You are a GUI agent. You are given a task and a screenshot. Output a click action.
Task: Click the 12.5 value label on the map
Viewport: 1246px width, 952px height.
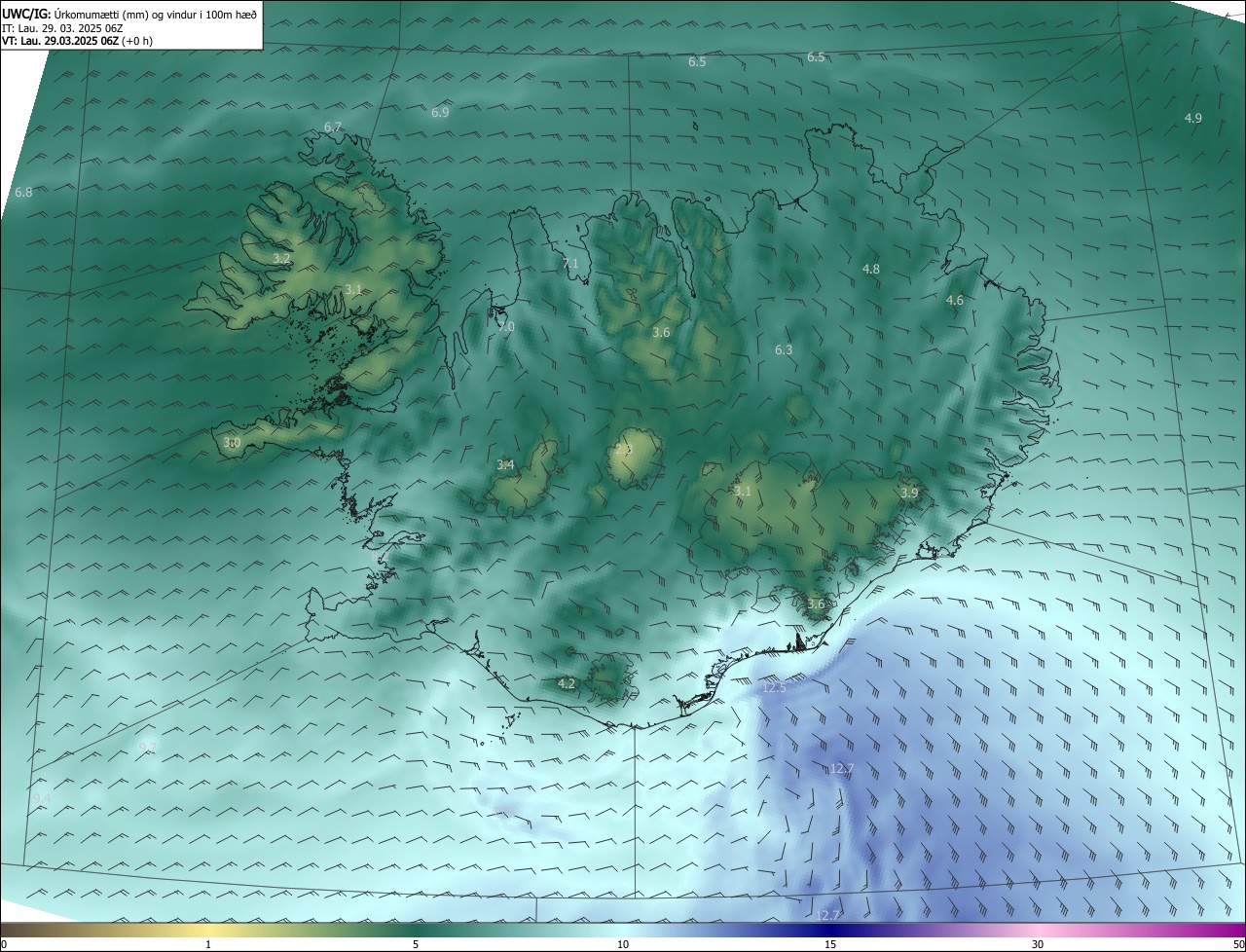click(774, 687)
